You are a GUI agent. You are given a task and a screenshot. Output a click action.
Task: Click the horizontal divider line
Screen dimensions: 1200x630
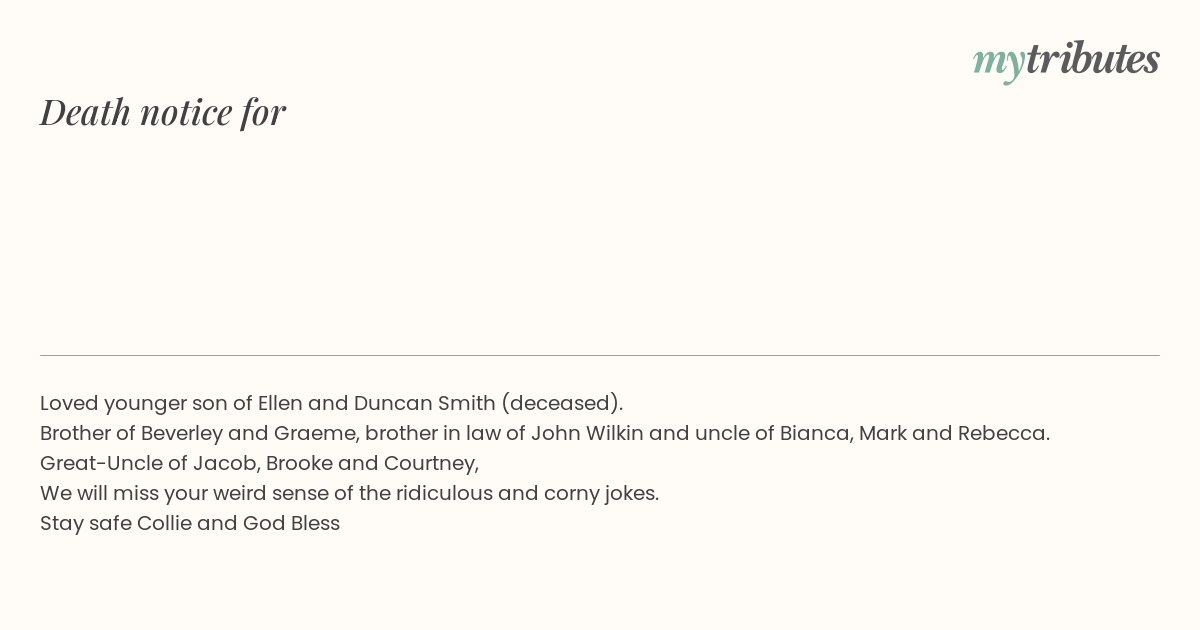(600, 355)
